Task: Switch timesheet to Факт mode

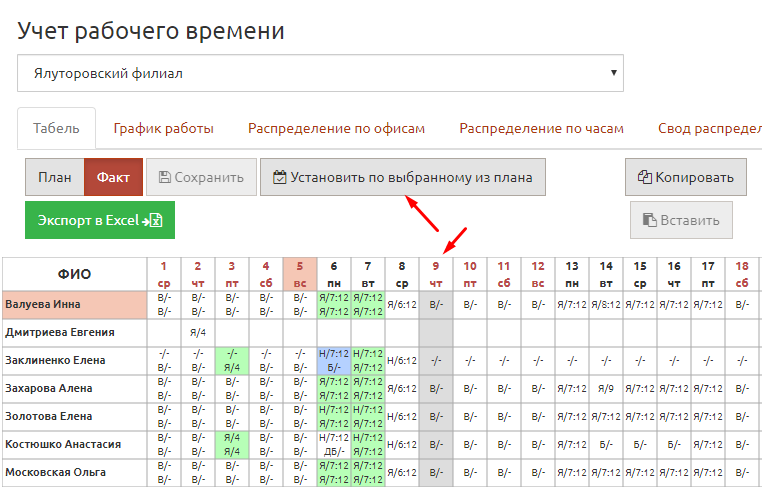Action: (113, 177)
